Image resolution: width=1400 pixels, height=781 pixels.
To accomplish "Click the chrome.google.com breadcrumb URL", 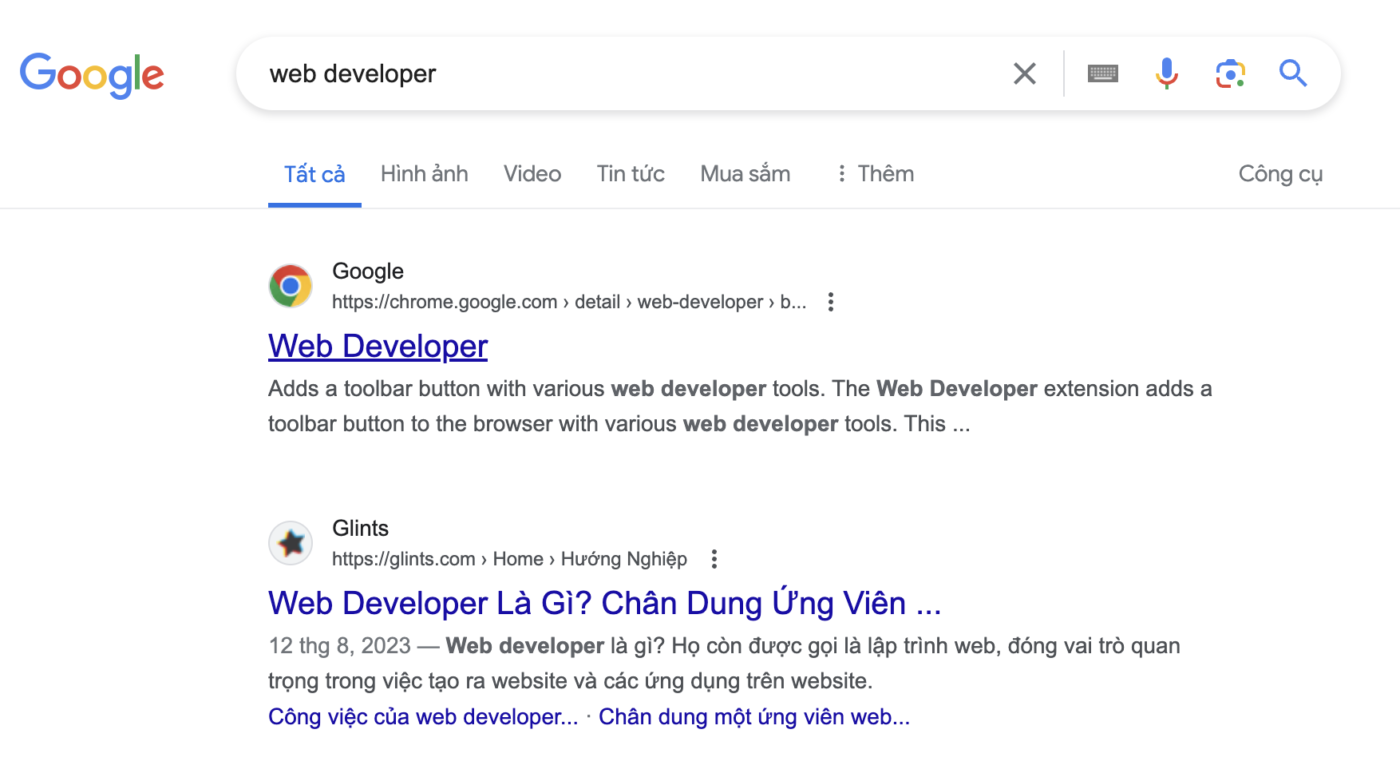I will 569,302.
